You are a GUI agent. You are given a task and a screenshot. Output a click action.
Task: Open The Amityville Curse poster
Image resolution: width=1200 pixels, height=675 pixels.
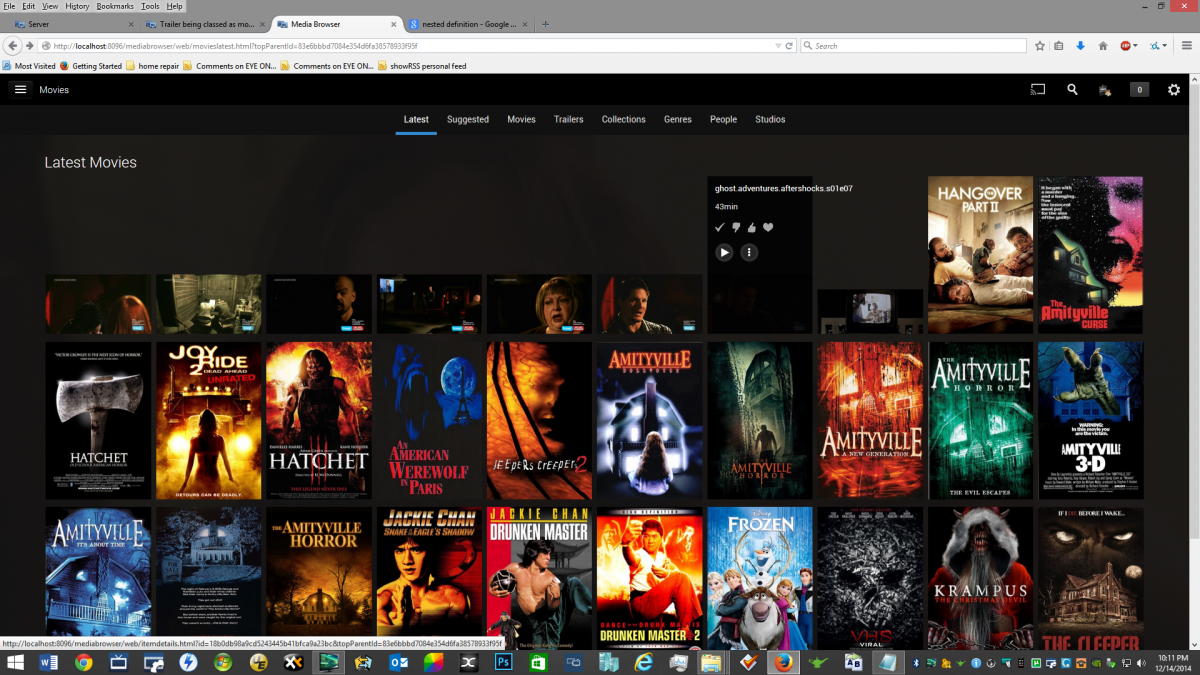point(1090,255)
